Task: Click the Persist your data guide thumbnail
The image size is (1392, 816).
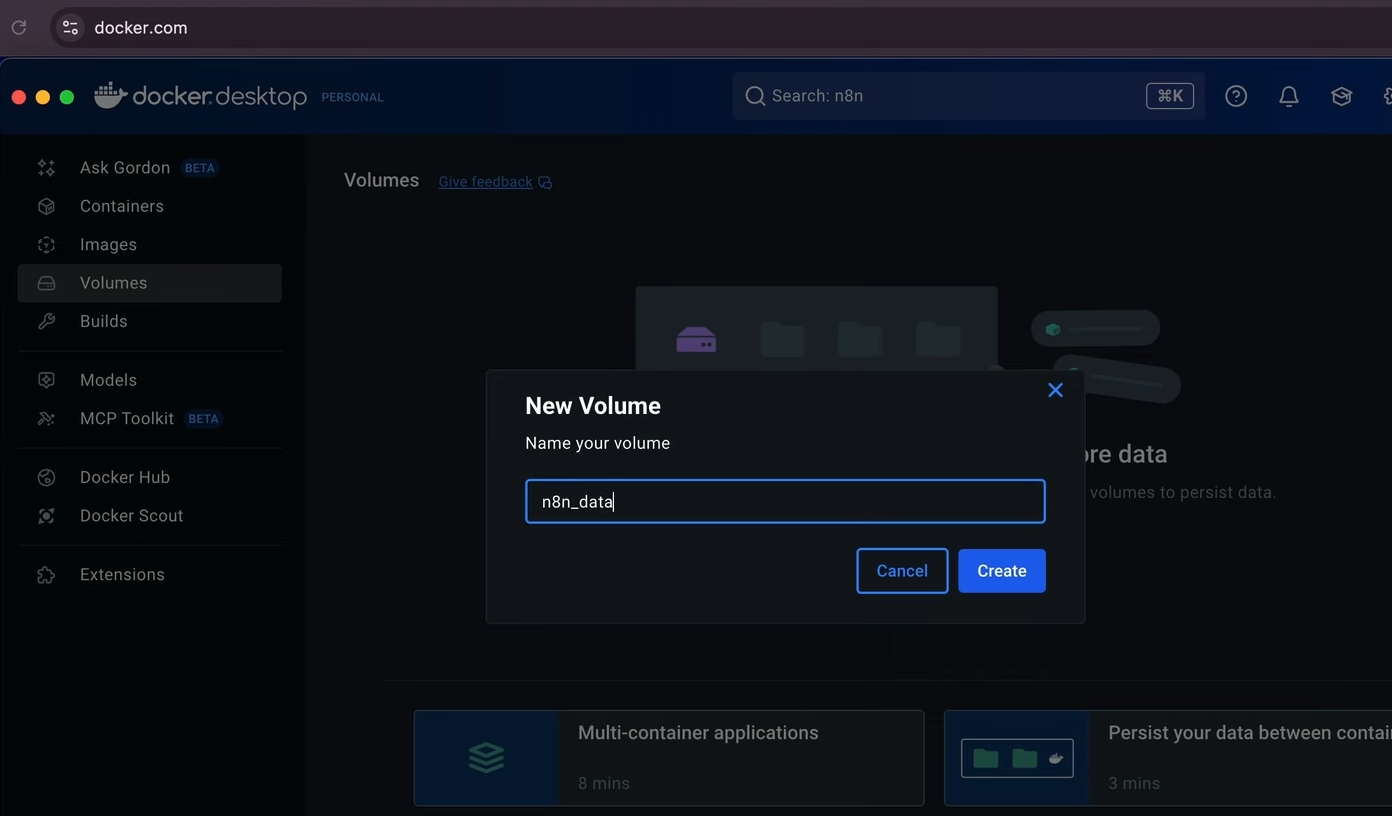Action: click(x=1017, y=758)
